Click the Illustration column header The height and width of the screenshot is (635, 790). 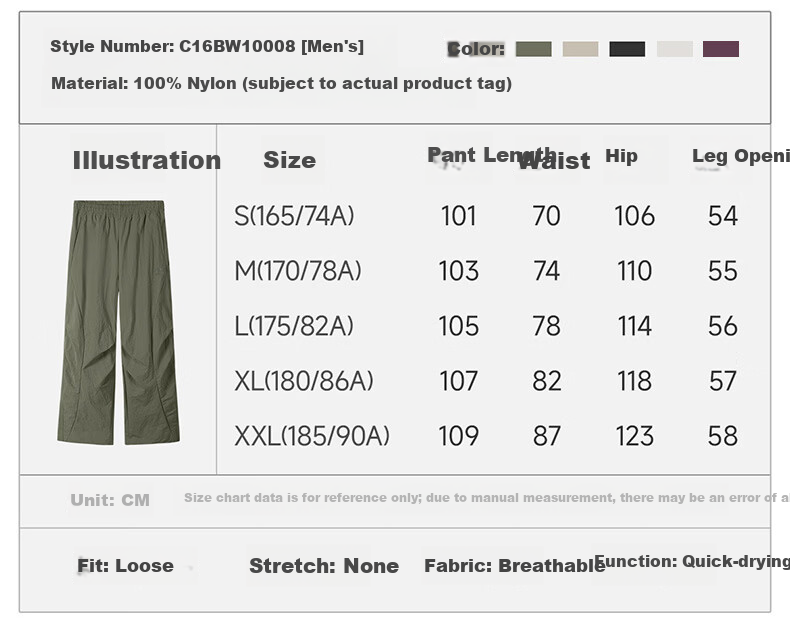pyautogui.click(x=147, y=160)
